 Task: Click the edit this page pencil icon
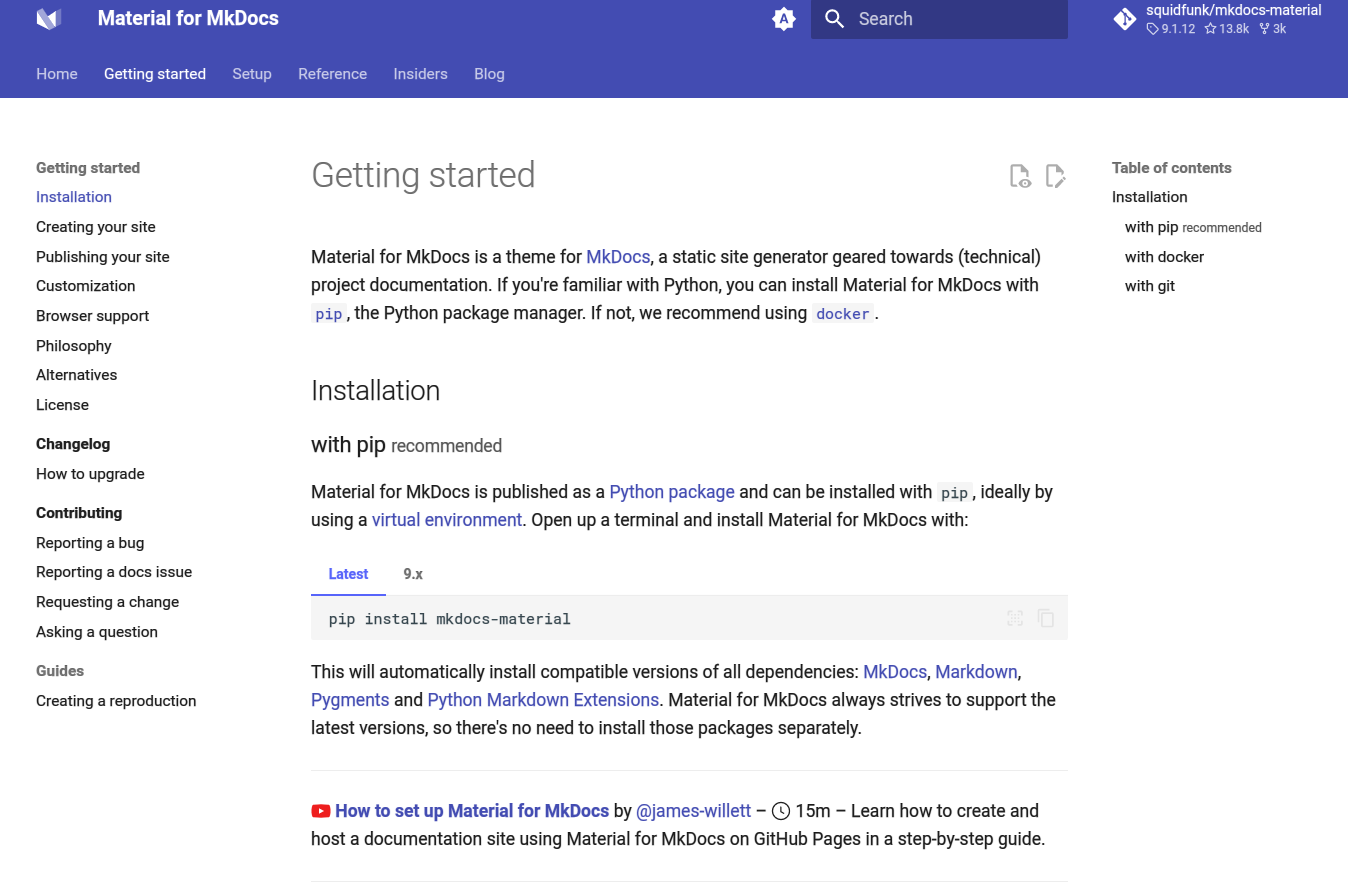click(1055, 175)
